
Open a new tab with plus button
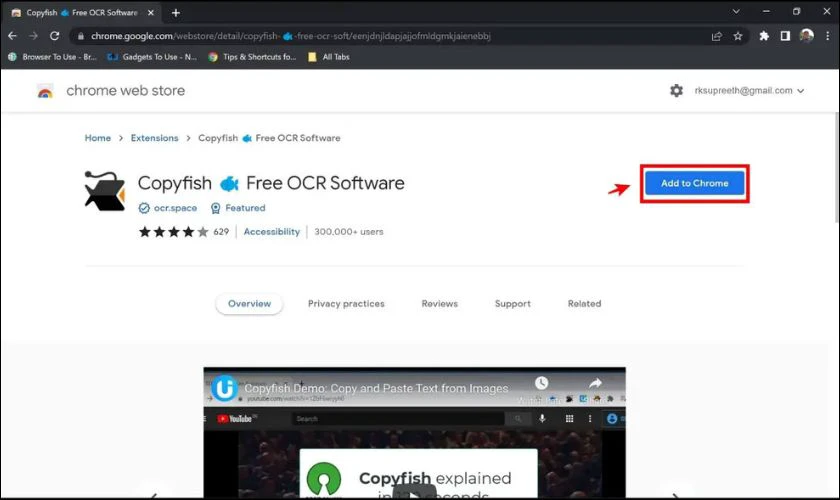click(x=176, y=13)
